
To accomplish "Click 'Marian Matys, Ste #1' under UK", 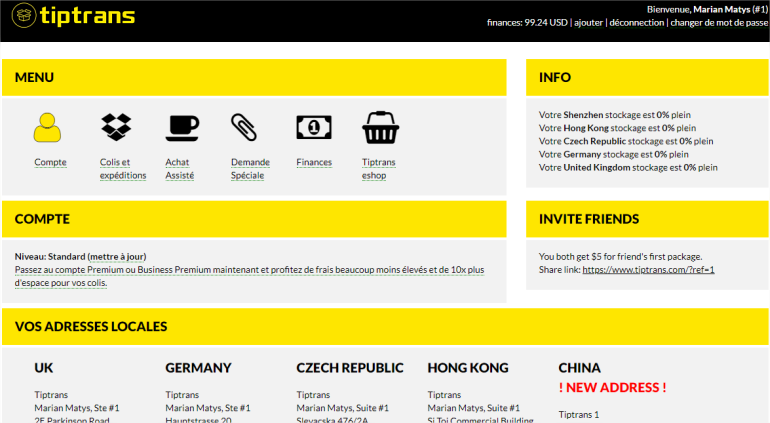I will coord(77,408).
